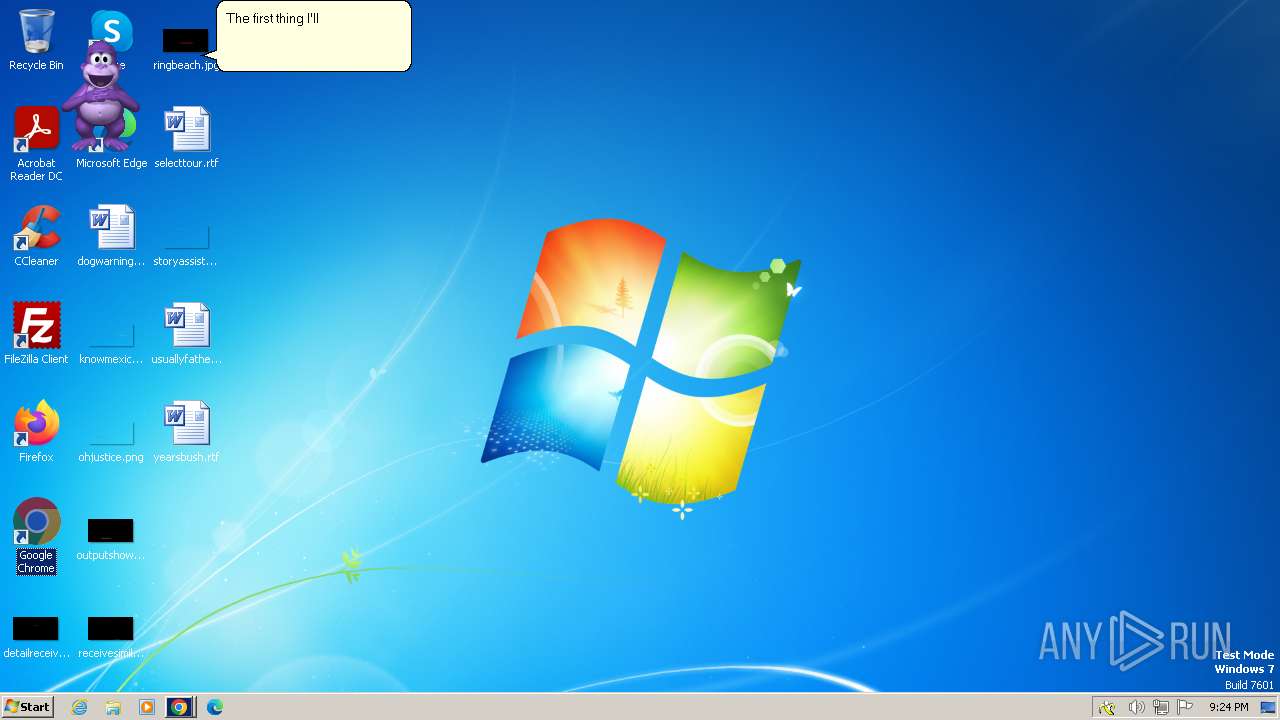
Task: Select the Firefox desktop shortcut
Action: [x=36, y=431]
